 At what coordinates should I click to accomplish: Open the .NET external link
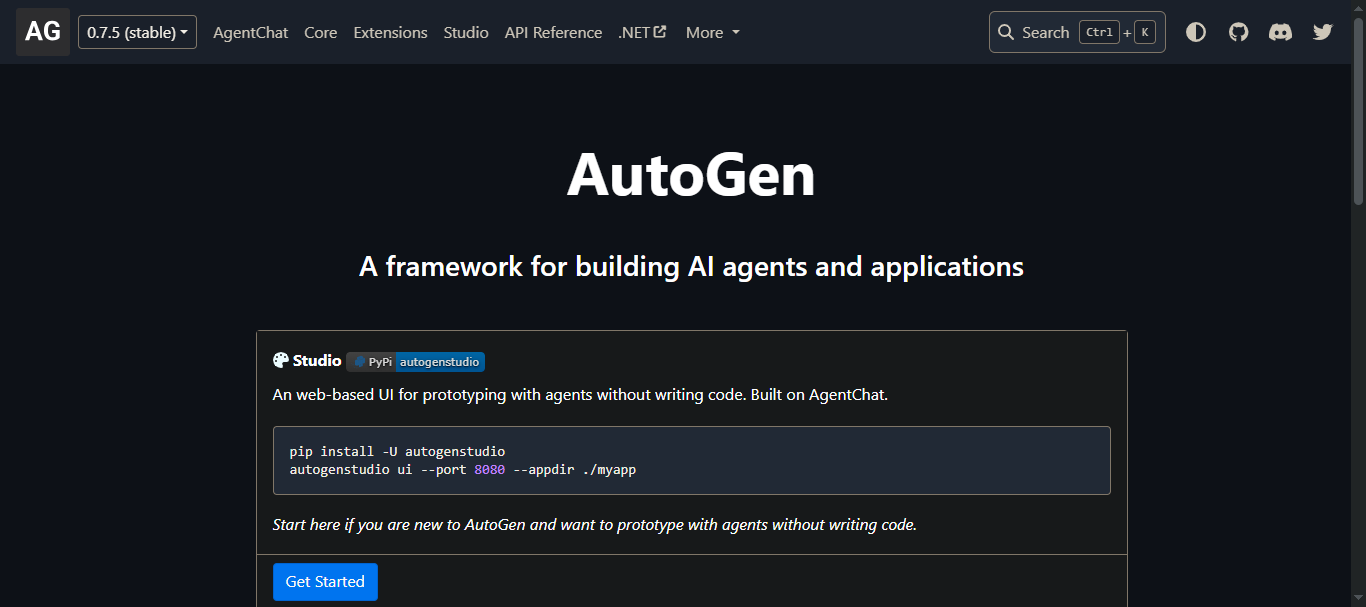tap(642, 32)
